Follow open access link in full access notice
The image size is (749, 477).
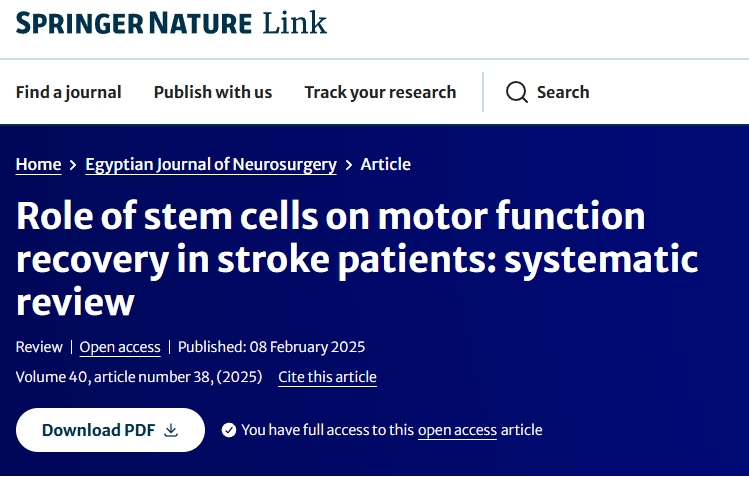click(x=457, y=430)
